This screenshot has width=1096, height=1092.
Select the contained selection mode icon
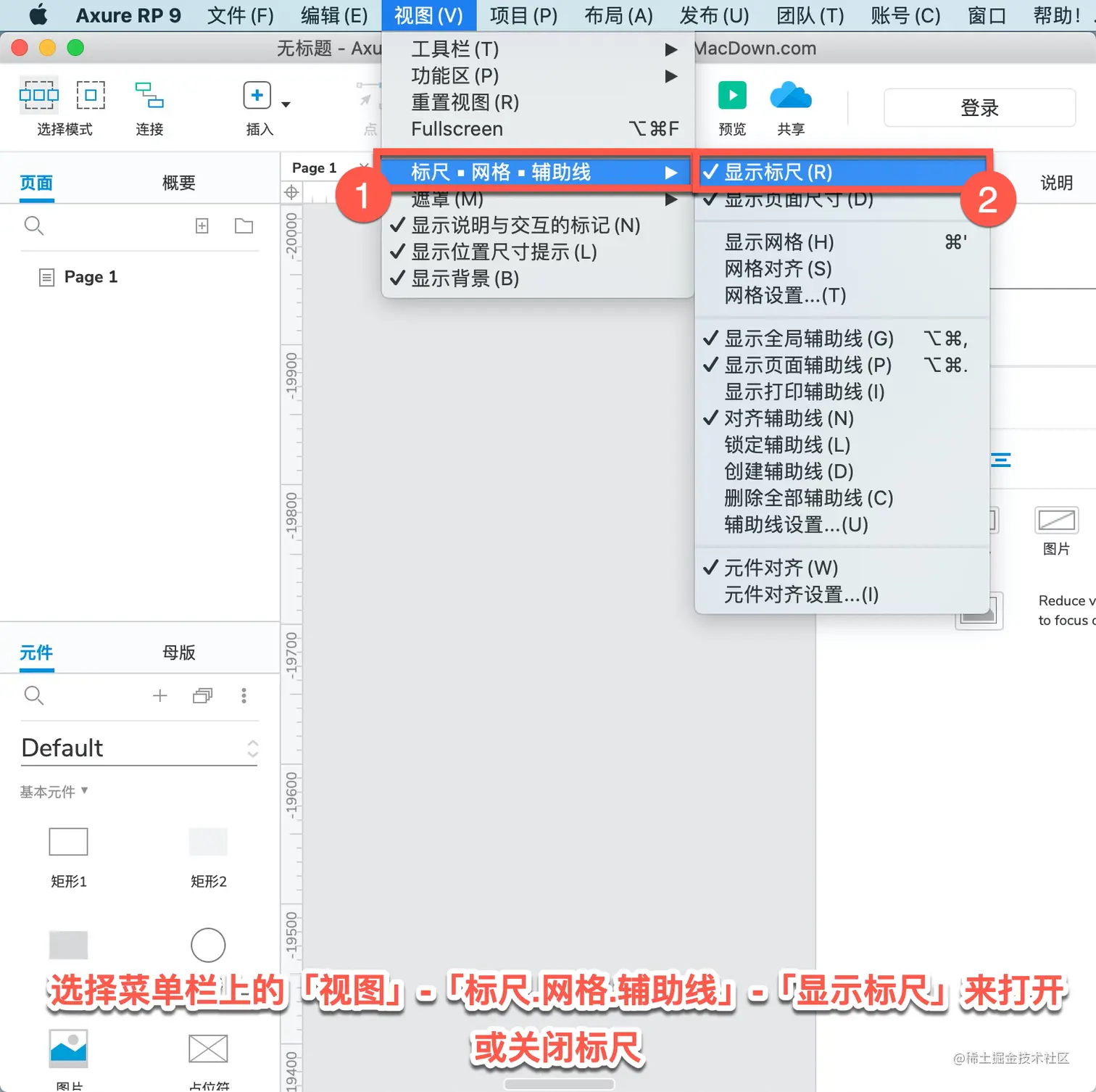[x=91, y=95]
